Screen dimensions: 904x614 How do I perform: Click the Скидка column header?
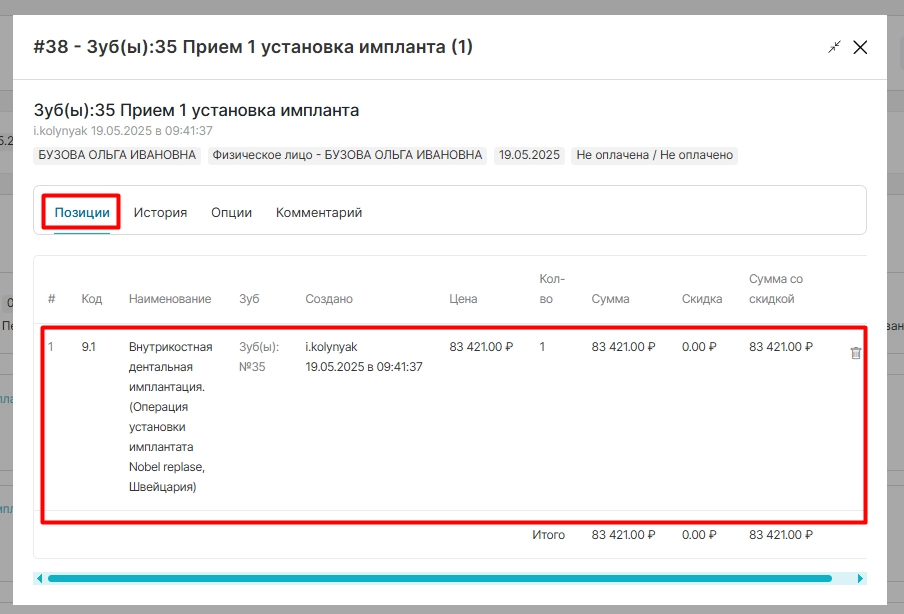(702, 299)
